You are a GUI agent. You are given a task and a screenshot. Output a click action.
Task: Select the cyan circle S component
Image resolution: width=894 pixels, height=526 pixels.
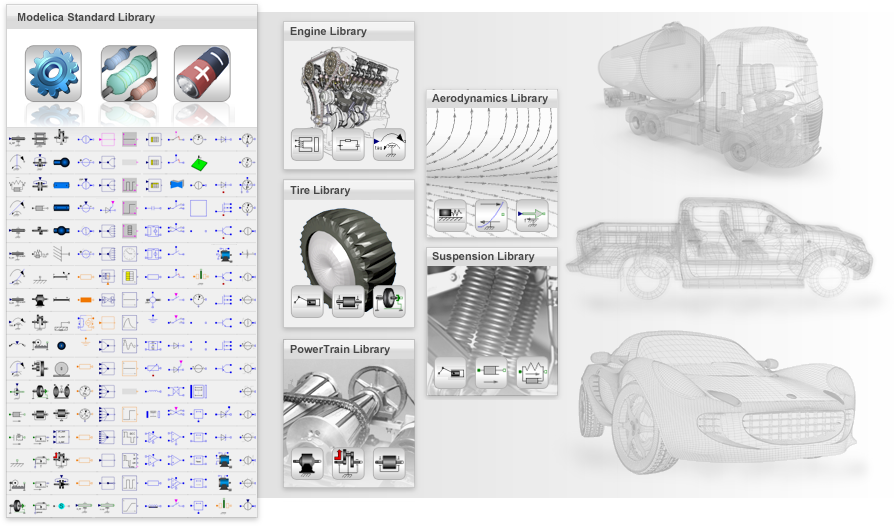click(x=61, y=505)
